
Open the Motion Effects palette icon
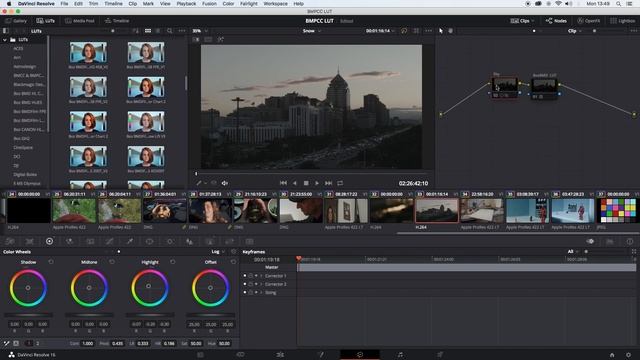(x=90, y=241)
